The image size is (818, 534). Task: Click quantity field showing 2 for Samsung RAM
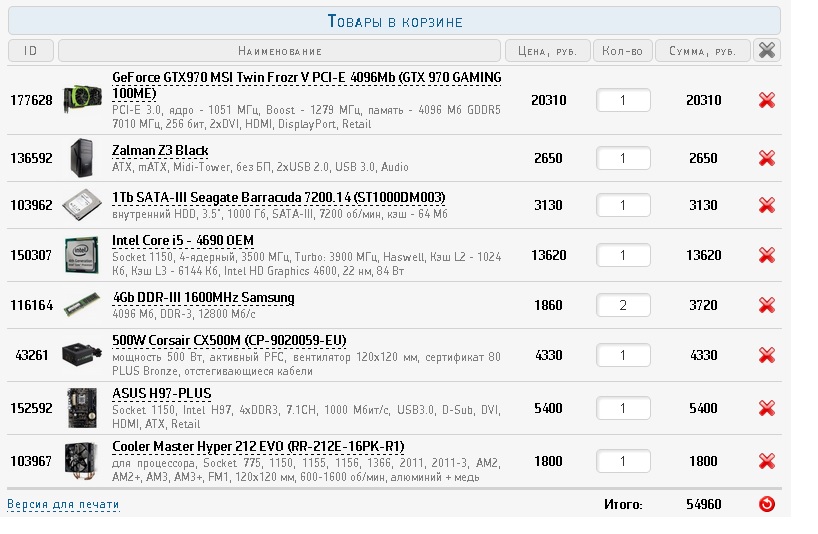[x=623, y=305]
